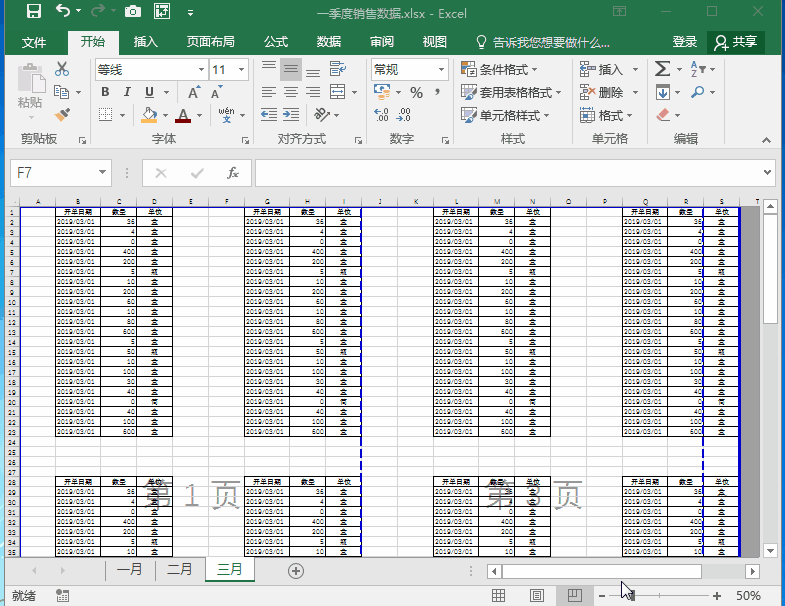Click the Cut scissors icon
This screenshot has width=785, height=606.
[x=62, y=69]
